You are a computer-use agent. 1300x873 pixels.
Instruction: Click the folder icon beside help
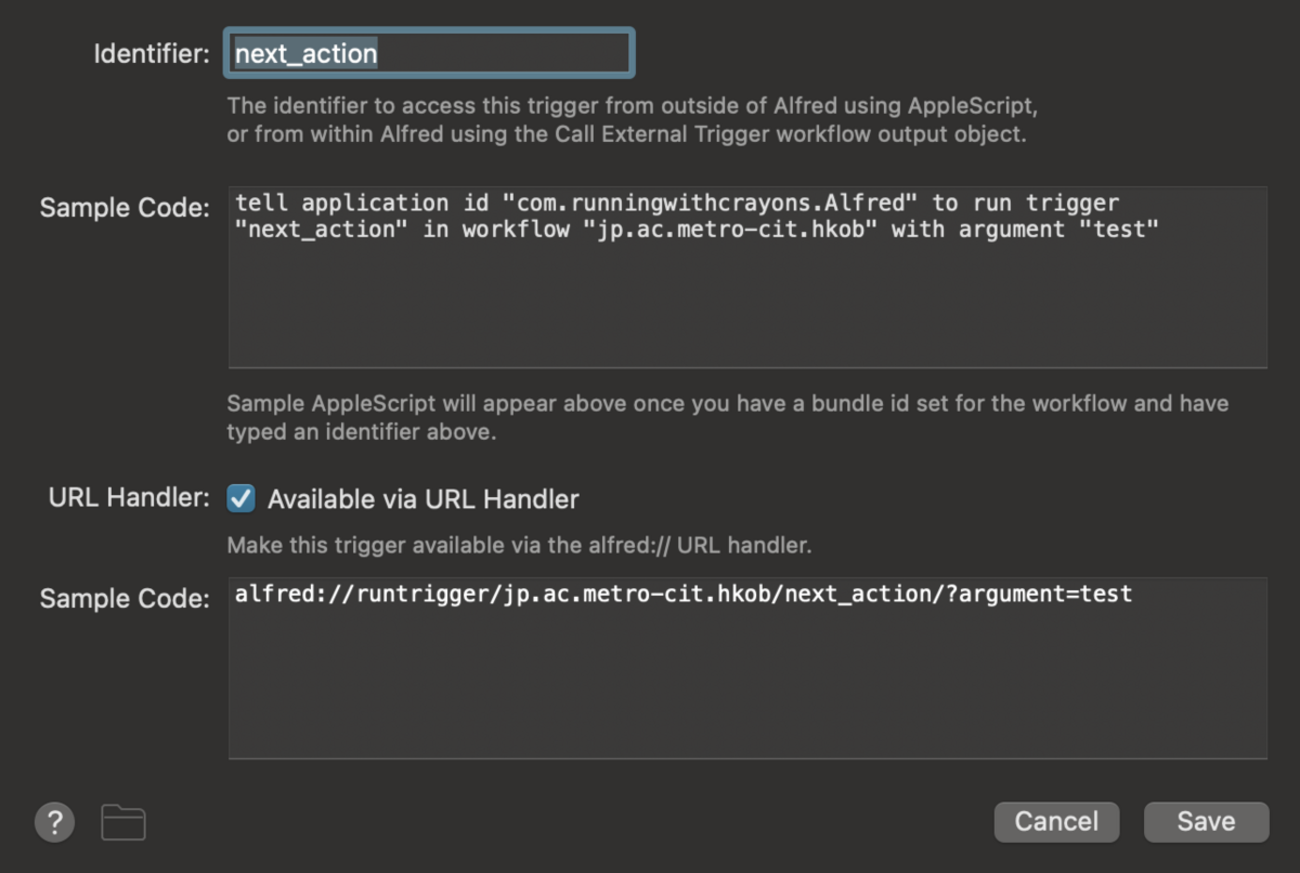click(124, 822)
